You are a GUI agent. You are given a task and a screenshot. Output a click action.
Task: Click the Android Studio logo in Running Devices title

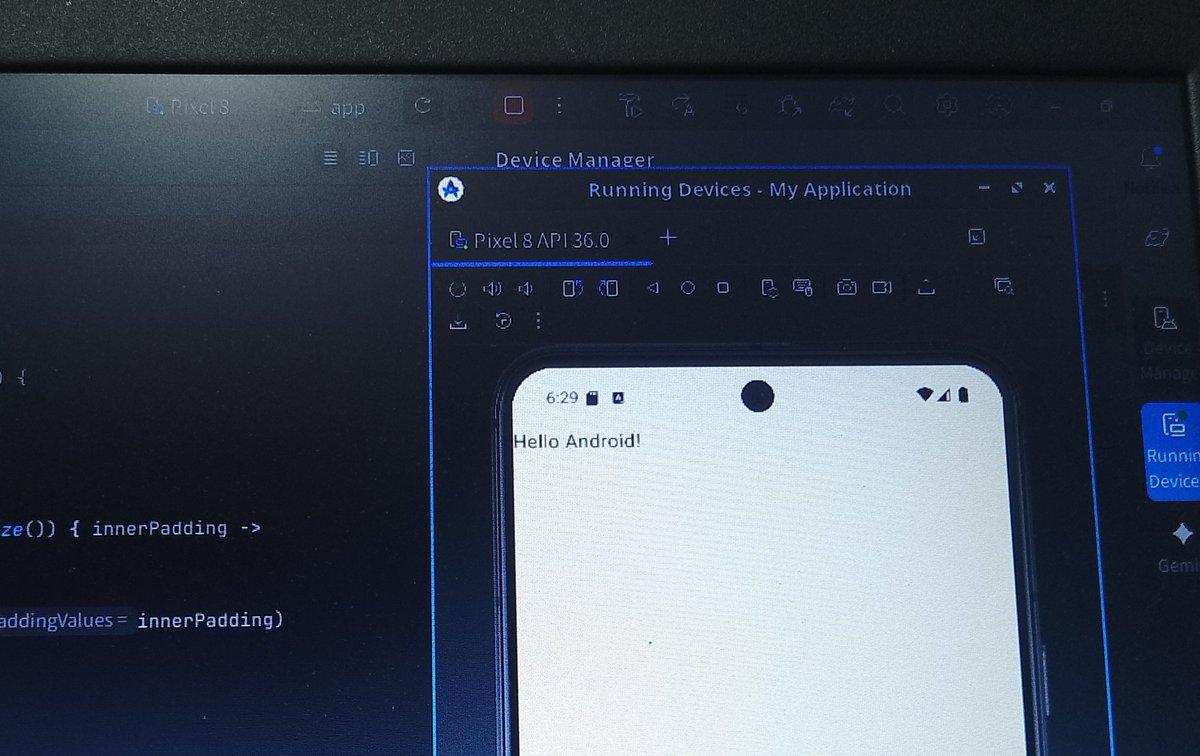[451, 189]
